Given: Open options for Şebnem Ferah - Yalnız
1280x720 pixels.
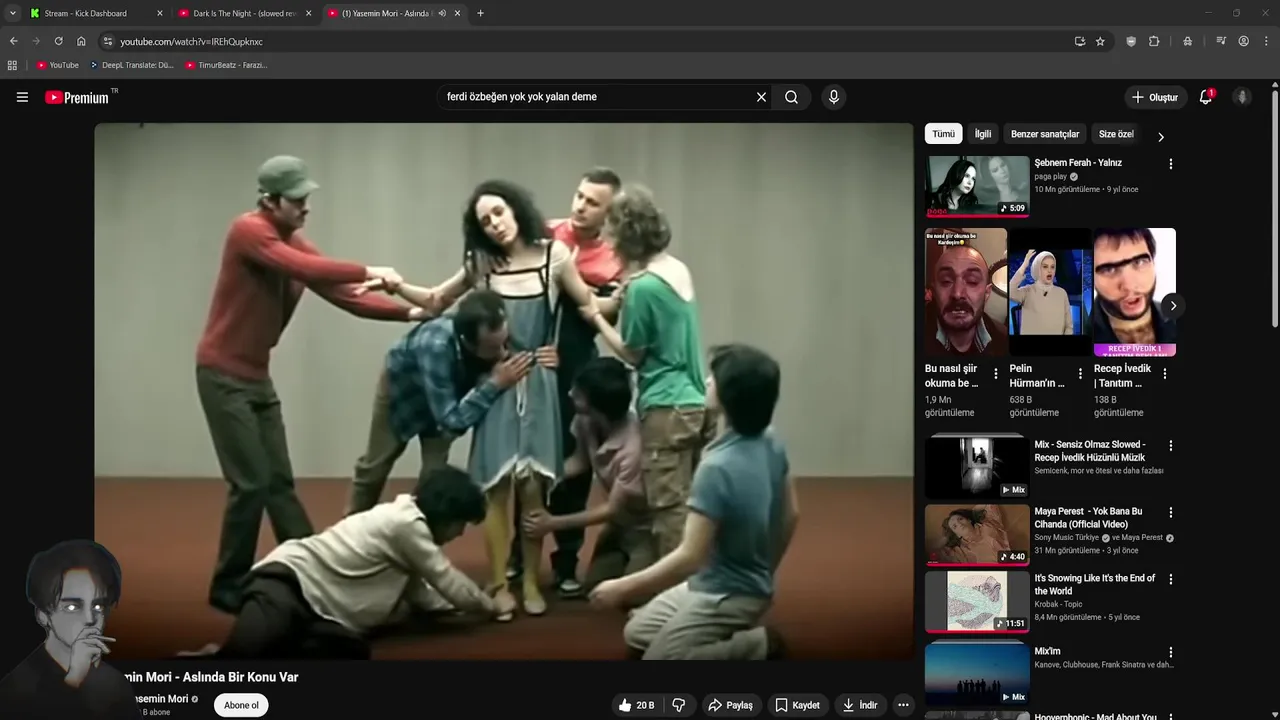Looking at the screenshot, I should pyautogui.click(x=1171, y=164).
